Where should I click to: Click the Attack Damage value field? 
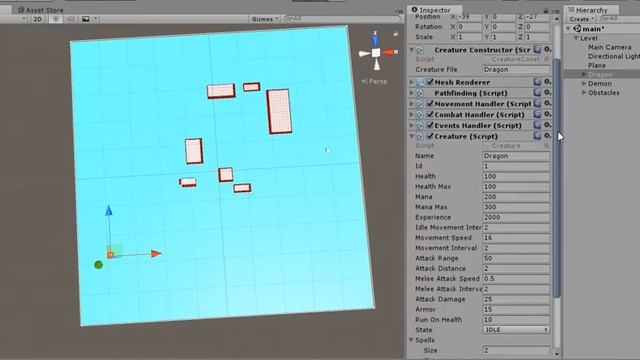click(516, 299)
